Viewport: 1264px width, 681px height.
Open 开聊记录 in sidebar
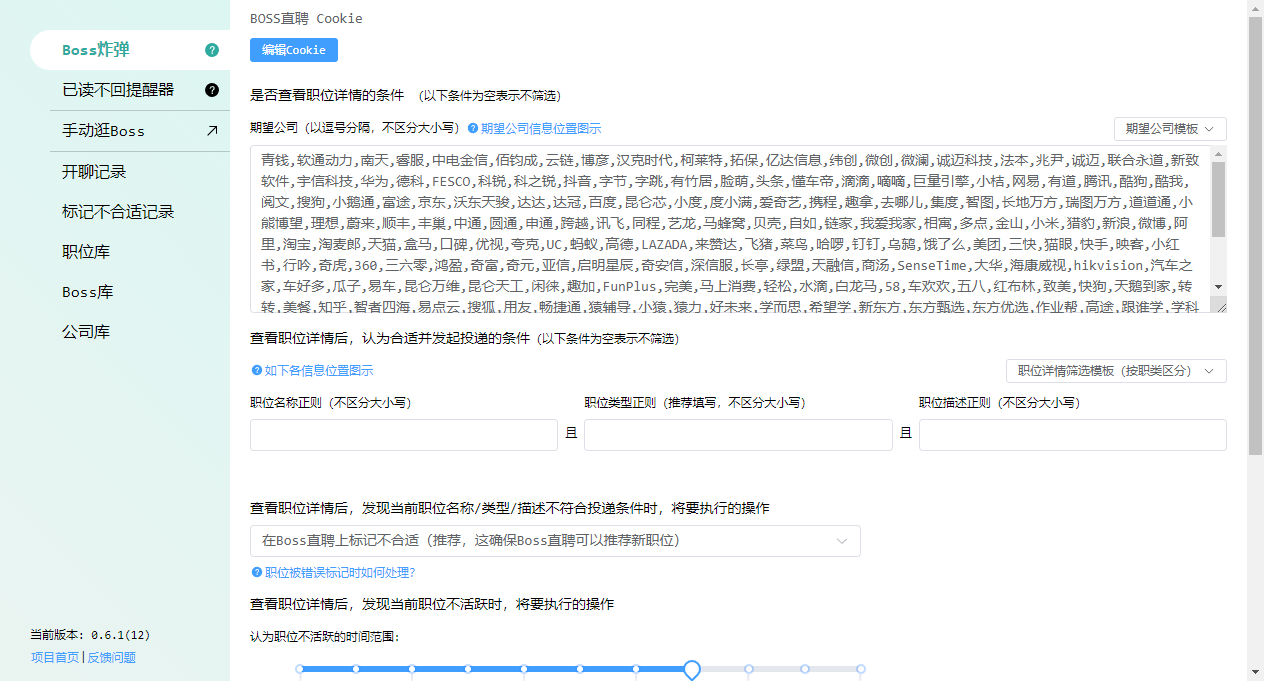[x=94, y=172]
